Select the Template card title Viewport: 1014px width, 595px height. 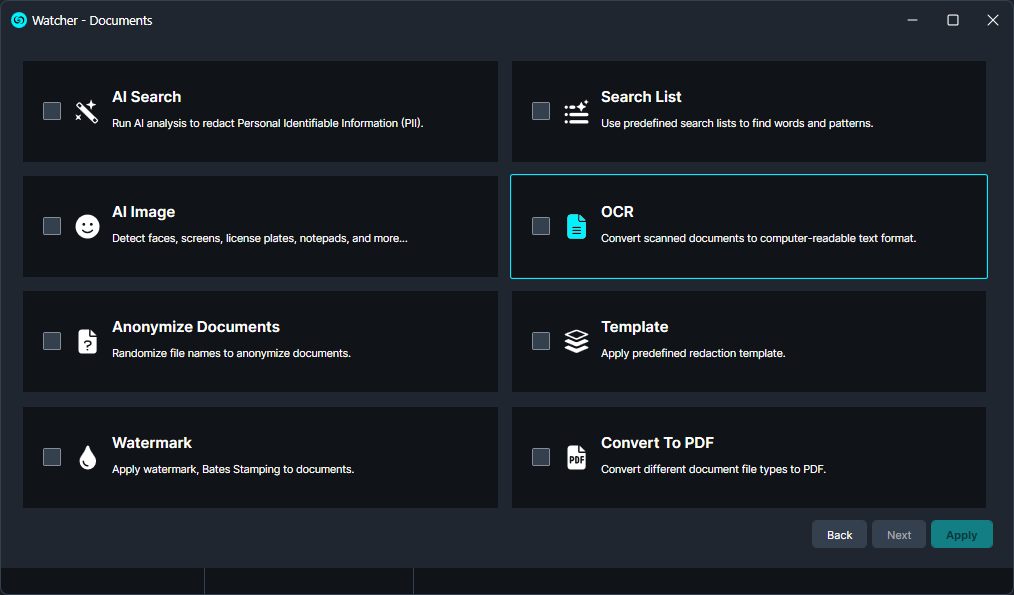point(634,327)
